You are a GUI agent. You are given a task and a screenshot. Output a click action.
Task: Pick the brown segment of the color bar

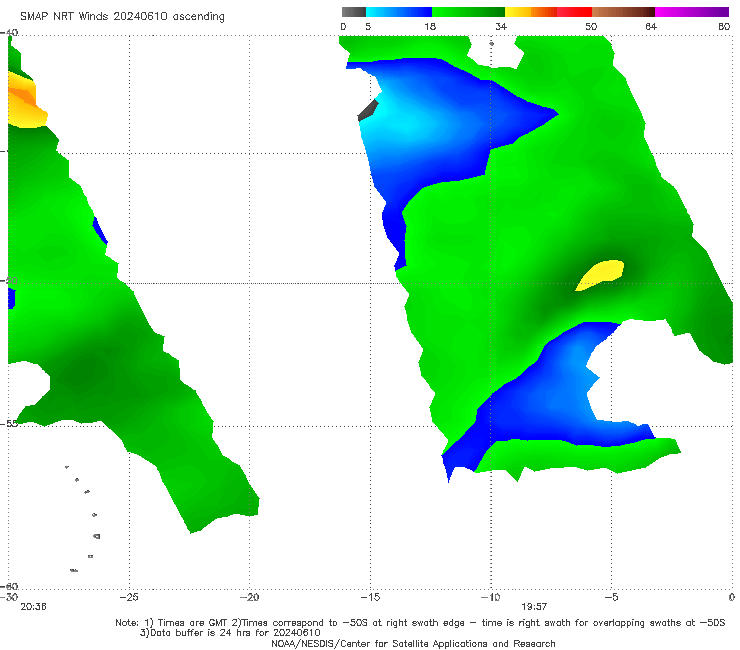[623, 12]
